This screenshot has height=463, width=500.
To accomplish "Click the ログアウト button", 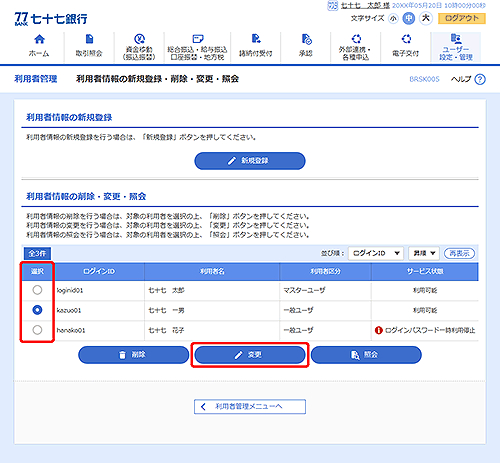I will pos(462,18).
